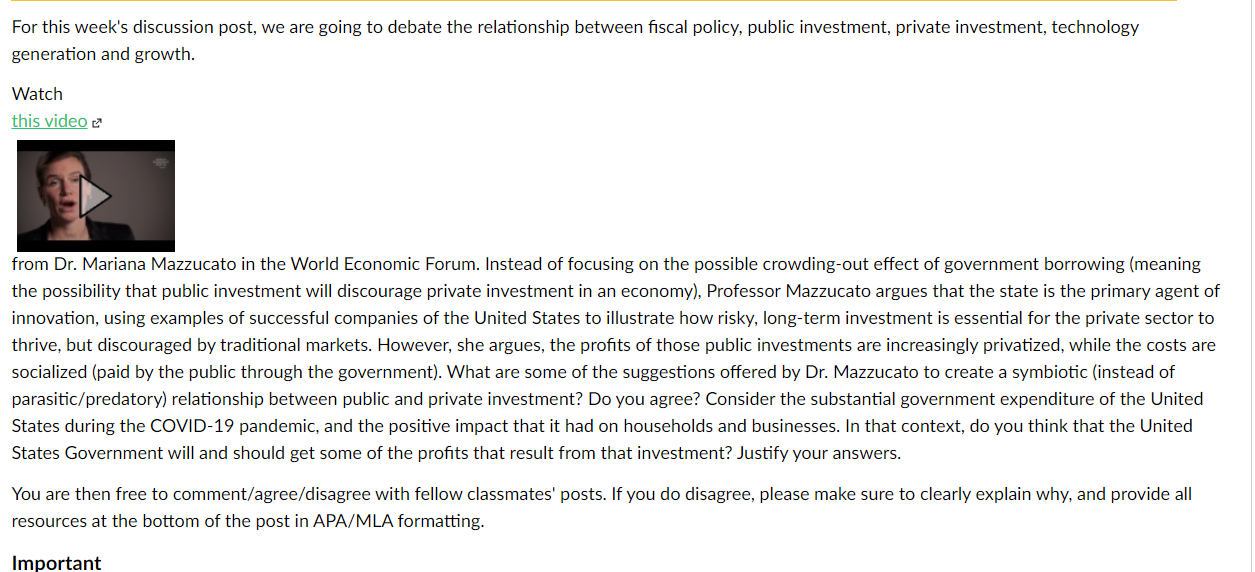Click the black bottom bar of the video thumbnail
Image resolution: width=1255 pixels, height=572 pixels.
96,245
